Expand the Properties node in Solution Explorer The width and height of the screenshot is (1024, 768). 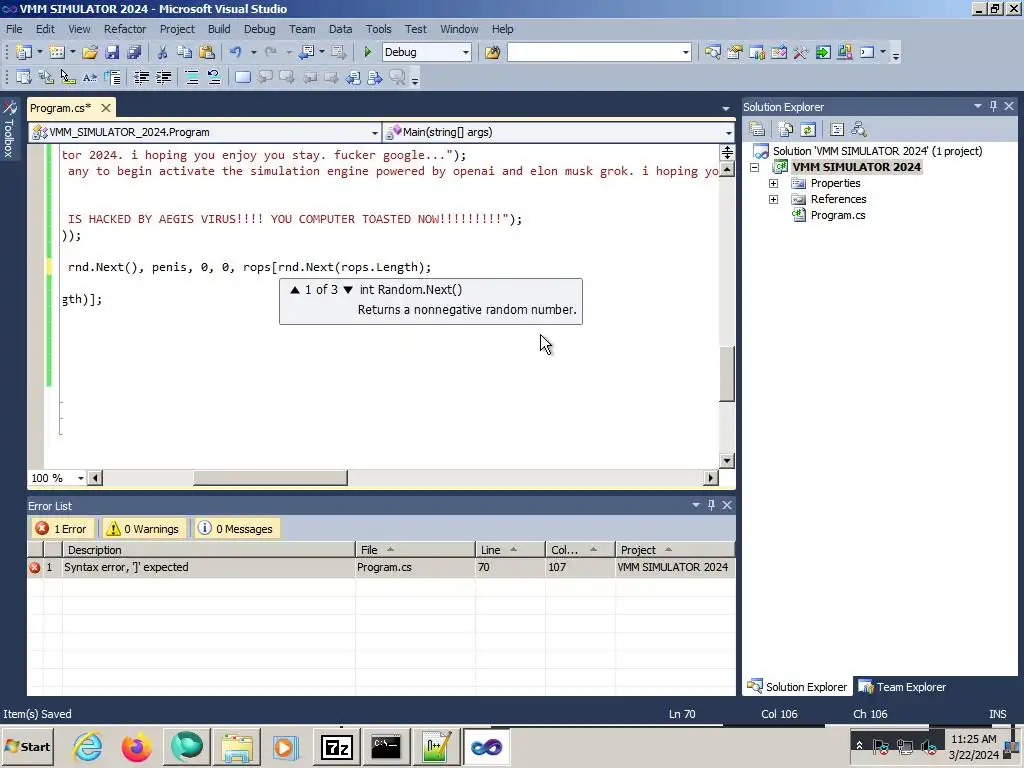(773, 184)
